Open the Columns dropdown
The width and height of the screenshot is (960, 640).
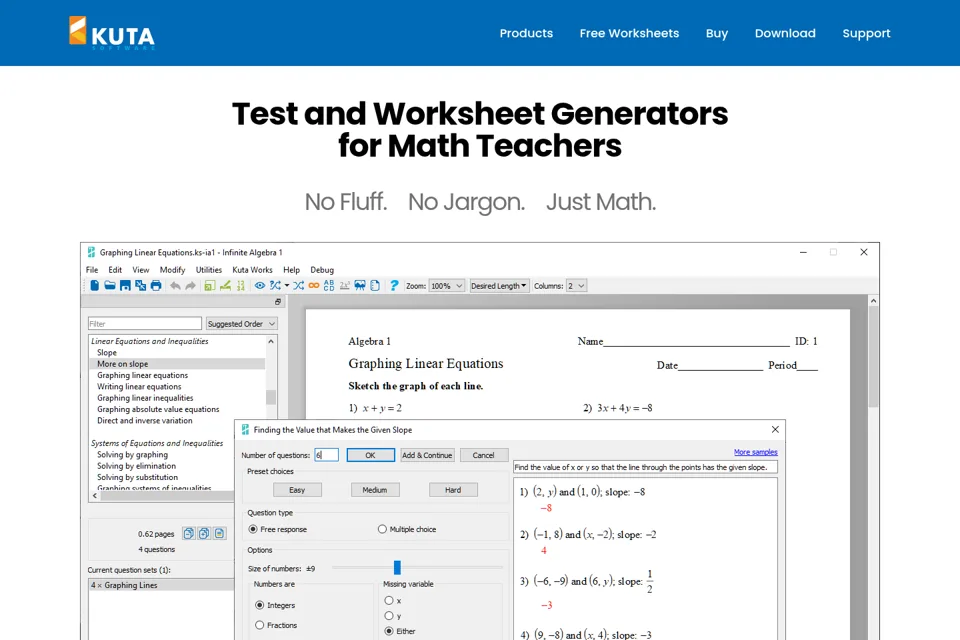[x=576, y=286]
